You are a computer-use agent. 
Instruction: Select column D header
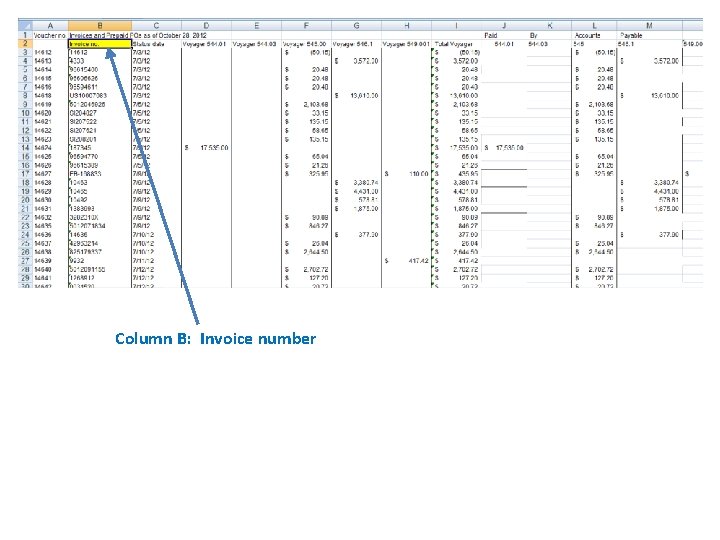pyautogui.click(x=207, y=26)
